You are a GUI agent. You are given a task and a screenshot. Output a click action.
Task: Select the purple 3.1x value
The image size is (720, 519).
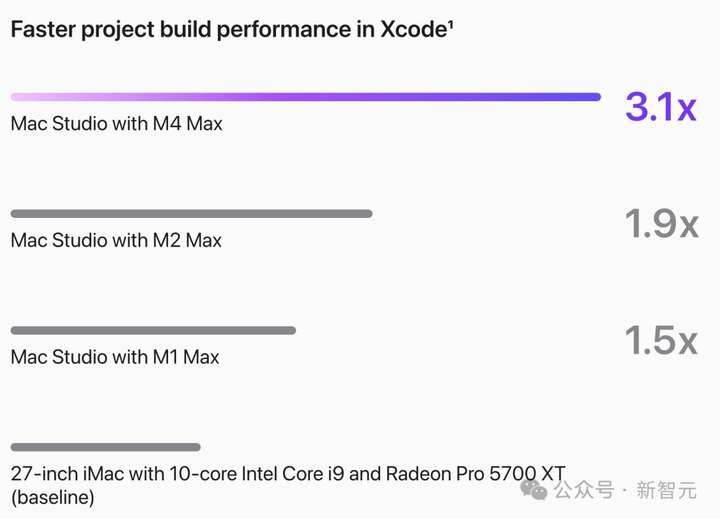[x=660, y=106]
